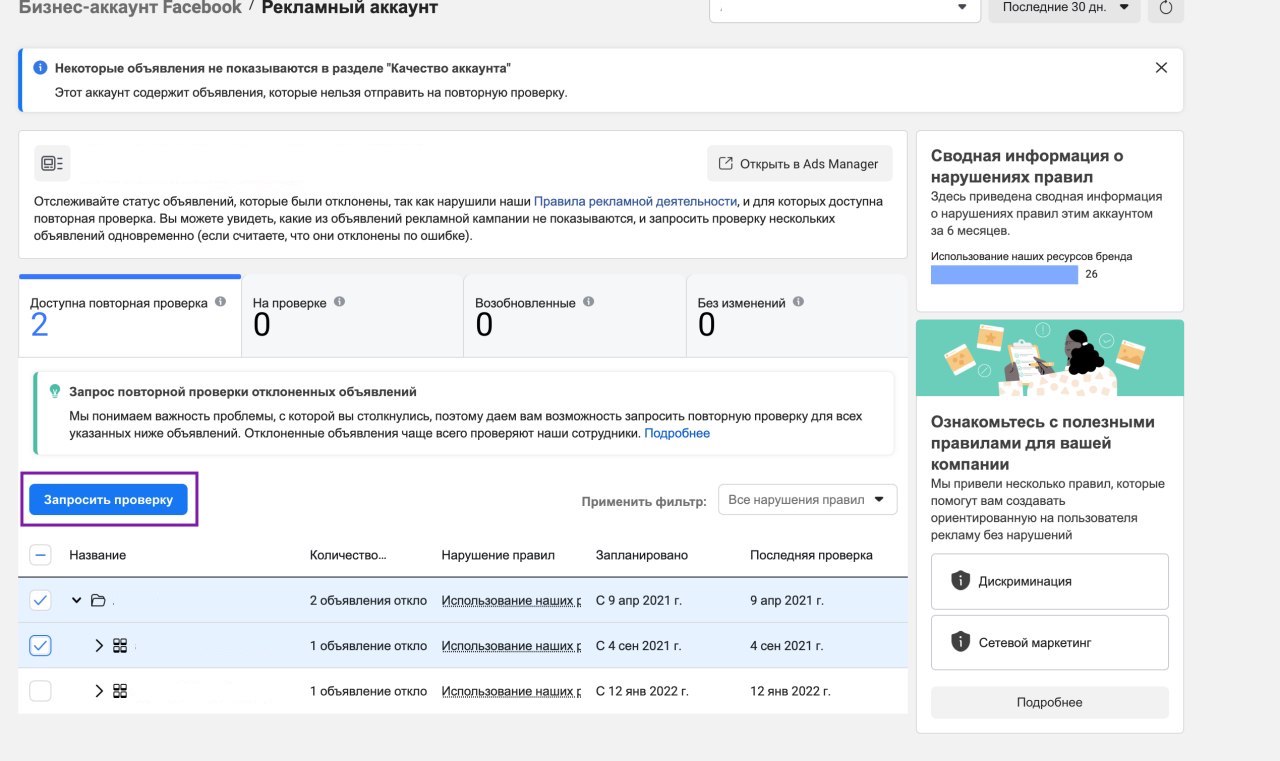
Task: Sort by 'Название' column header
Action: (x=97, y=555)
